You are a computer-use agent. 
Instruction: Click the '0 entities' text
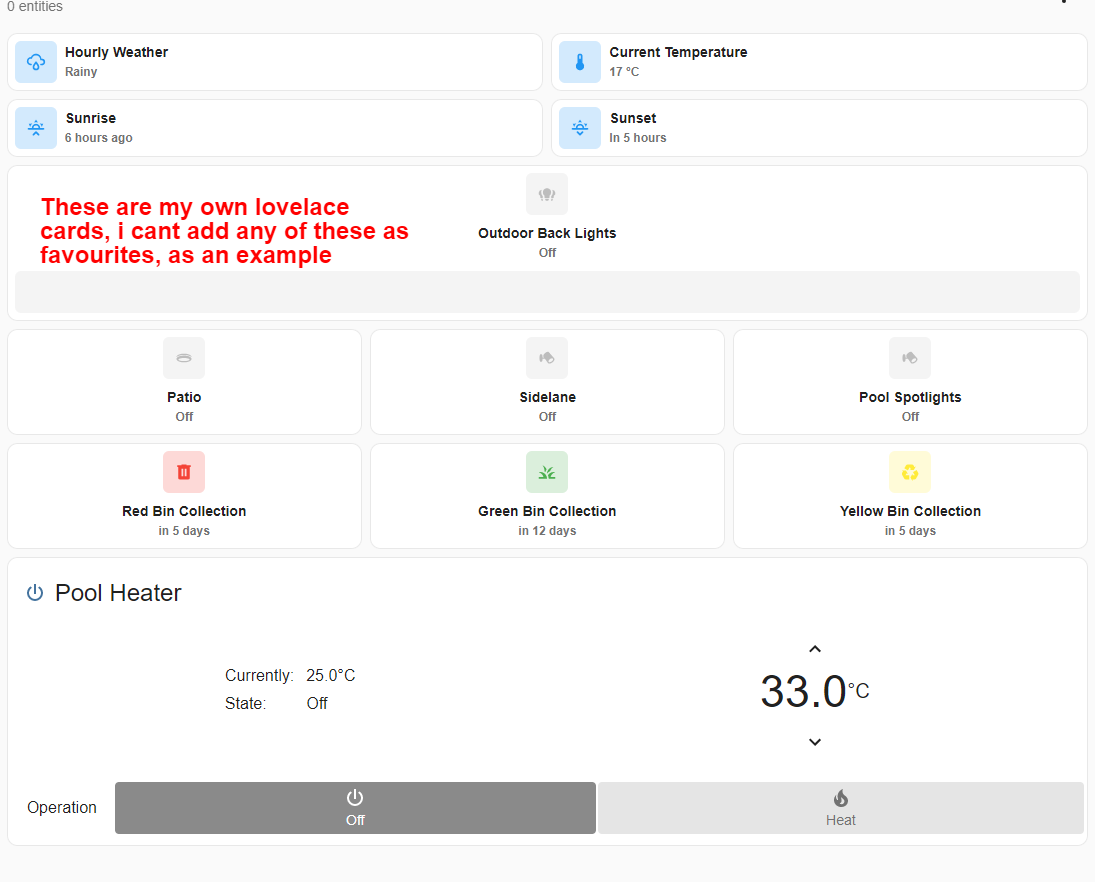35,6
